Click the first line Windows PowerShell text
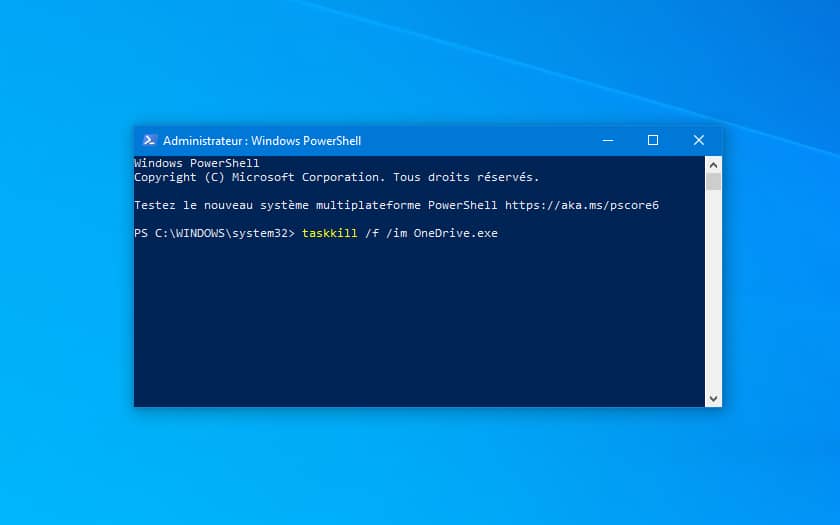The height and width of the screenshot is (525, 840). [x=197, y=163]
